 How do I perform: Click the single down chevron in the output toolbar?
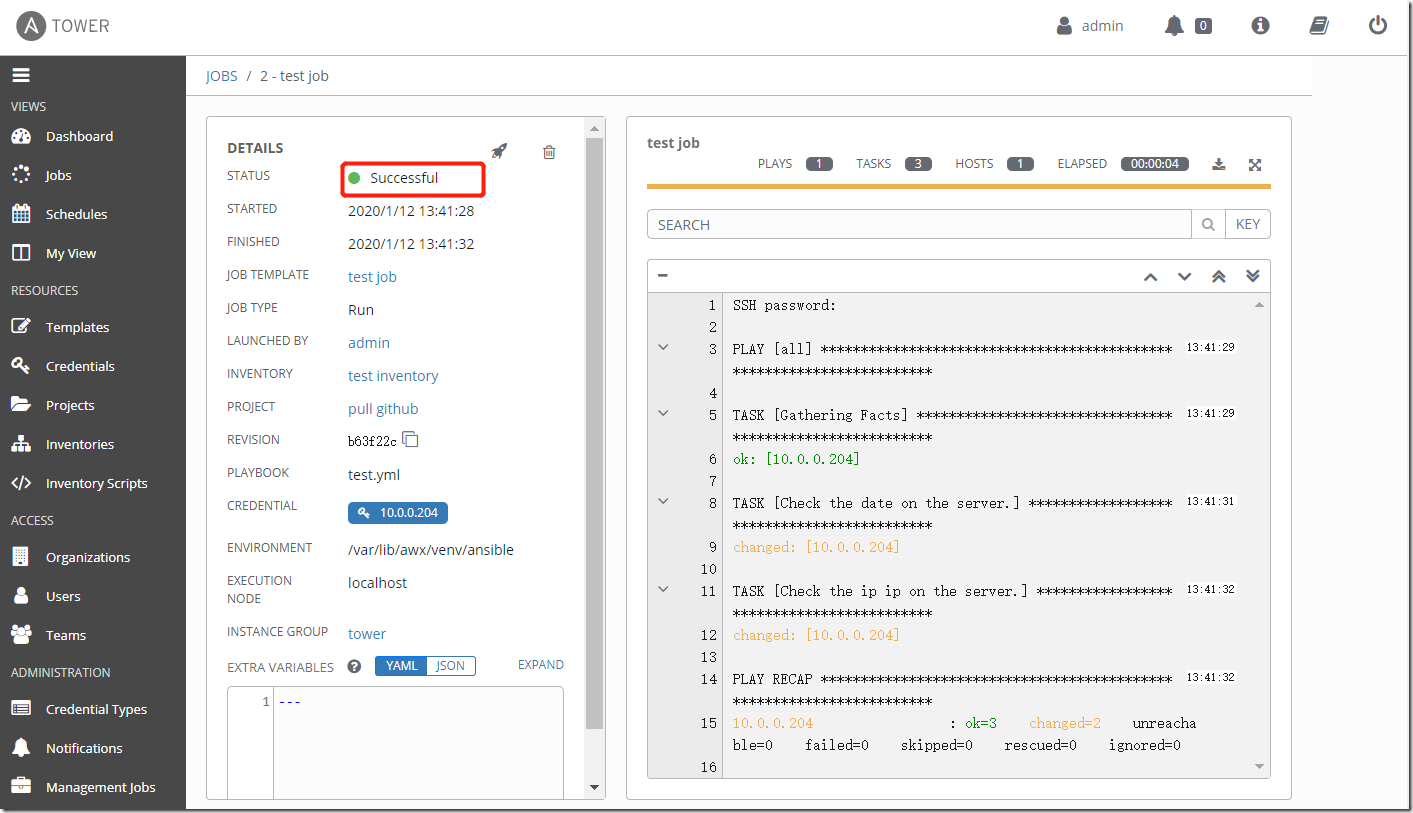(1184, 277)
